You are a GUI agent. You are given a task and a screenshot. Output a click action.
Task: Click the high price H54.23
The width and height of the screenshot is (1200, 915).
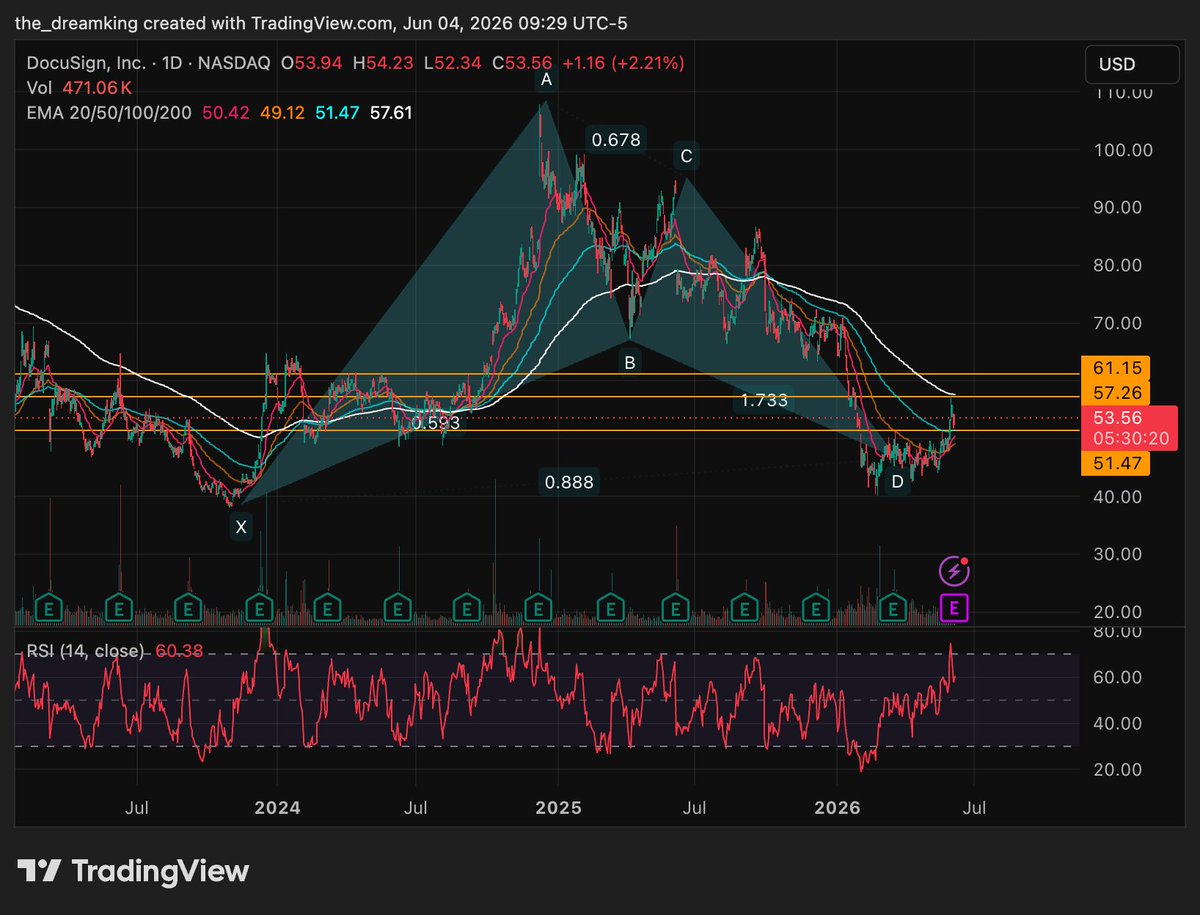pyautogui.click(x=383, y=63)
